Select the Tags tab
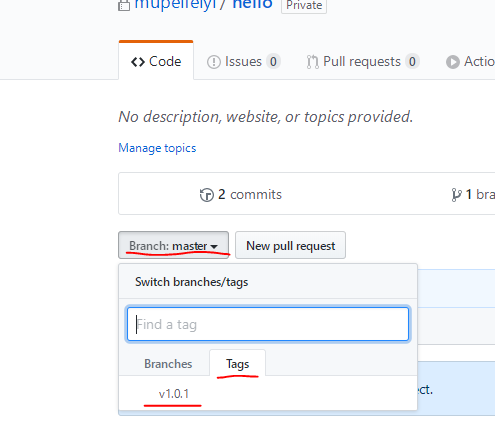This screenshot has width=495, height=431. click(237, 363)
